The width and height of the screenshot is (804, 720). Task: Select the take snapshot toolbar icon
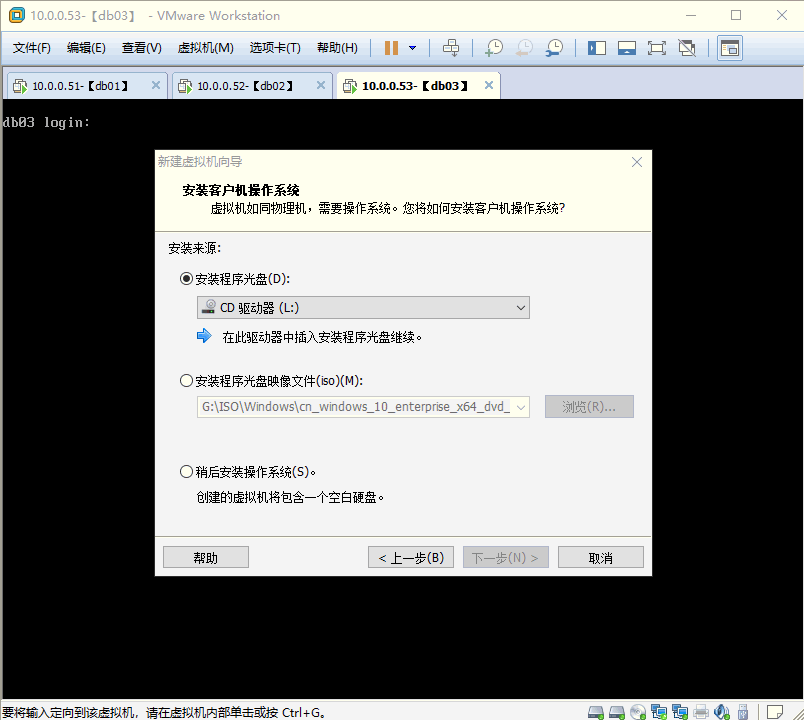[495, 47]
